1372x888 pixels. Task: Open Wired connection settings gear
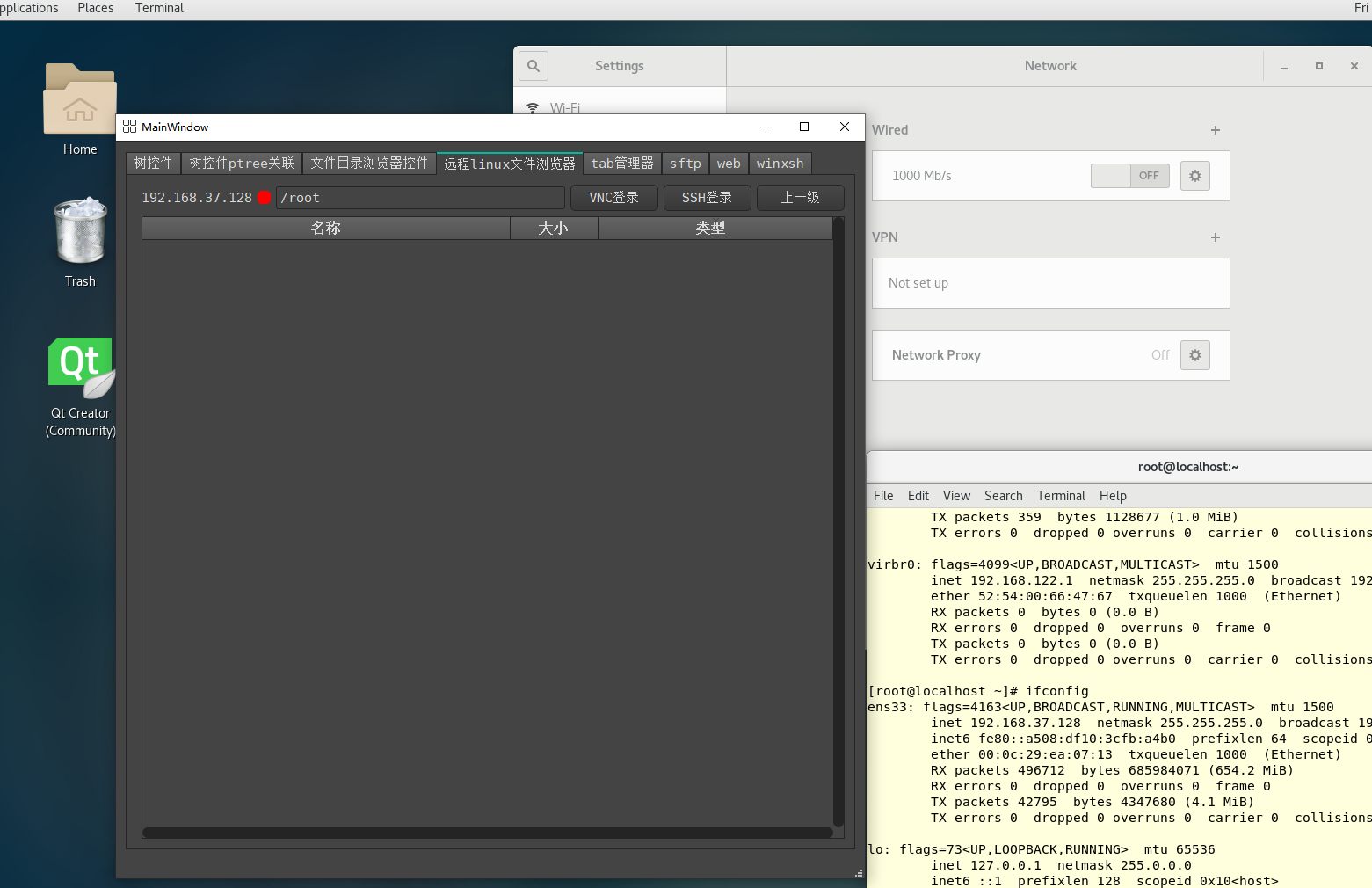(x=1194, y=176)
